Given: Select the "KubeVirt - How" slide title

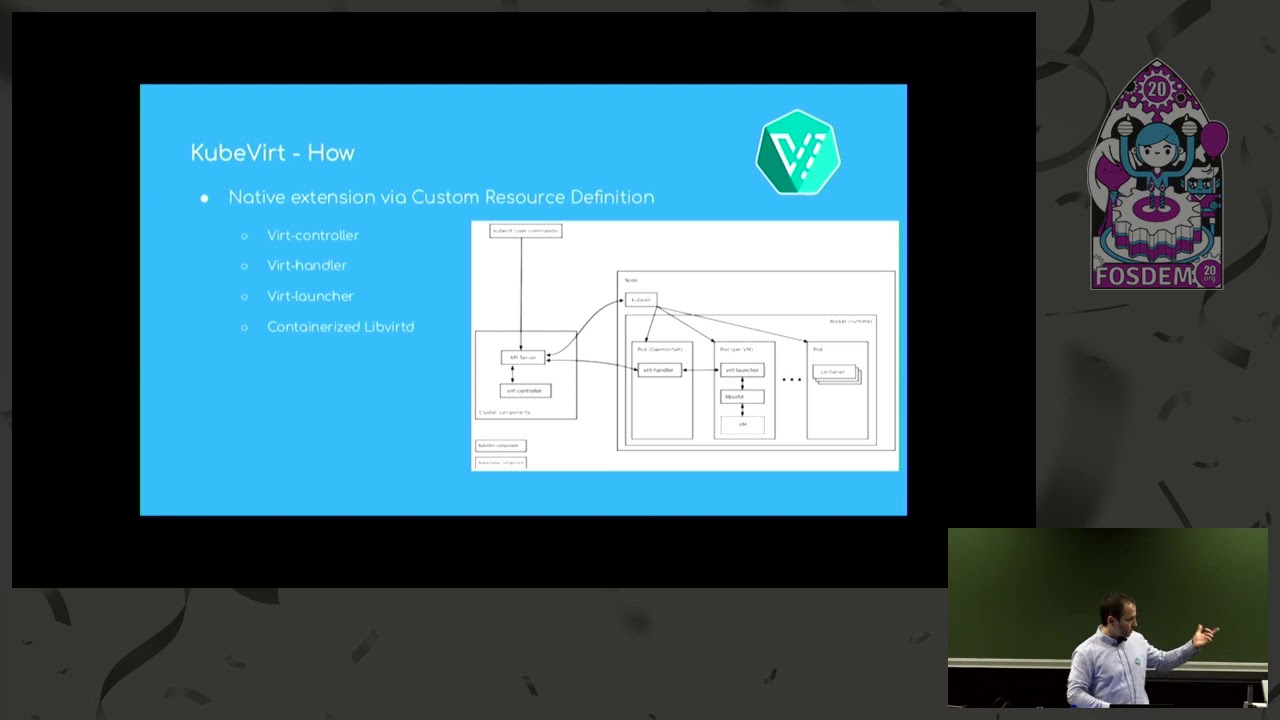Looking at the screenshot, I should (x=273, y=153).
